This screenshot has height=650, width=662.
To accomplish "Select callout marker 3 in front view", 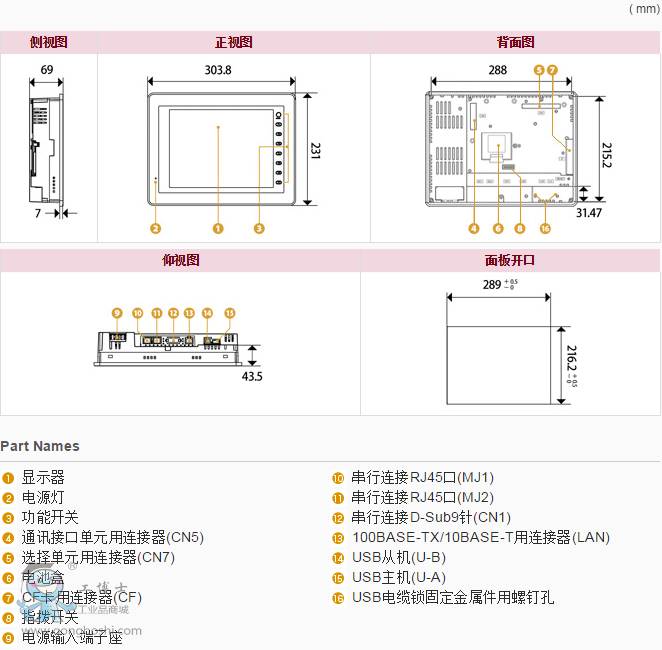I will pyautogui.click(x=259, y=229).
